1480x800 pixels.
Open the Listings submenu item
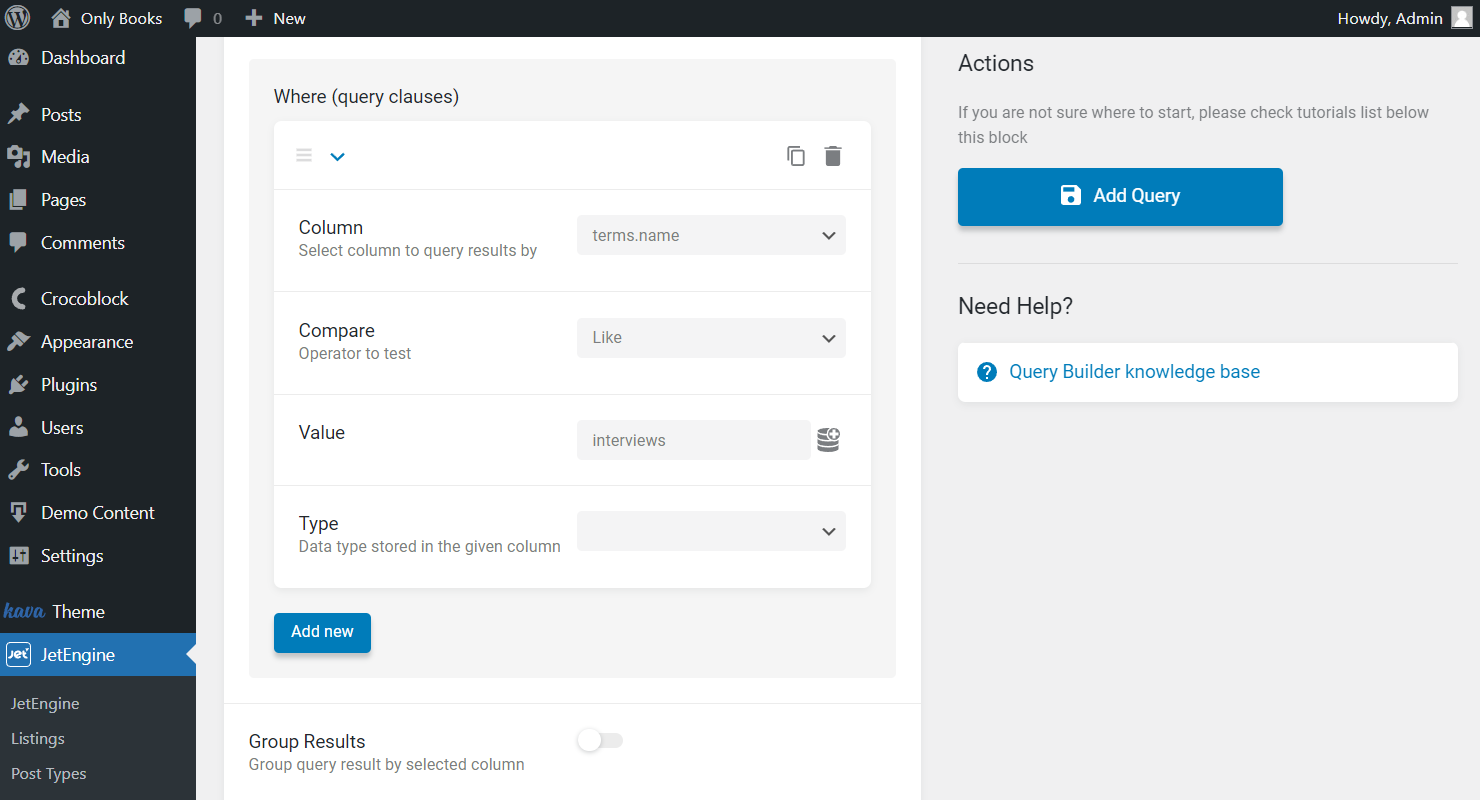[x=38, y=739]
